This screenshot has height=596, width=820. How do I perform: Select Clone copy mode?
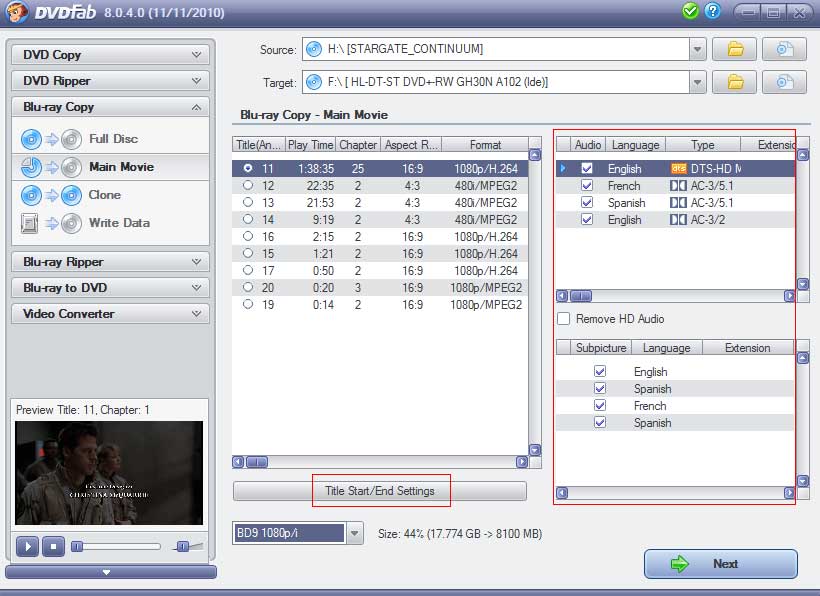coord(110,195)
